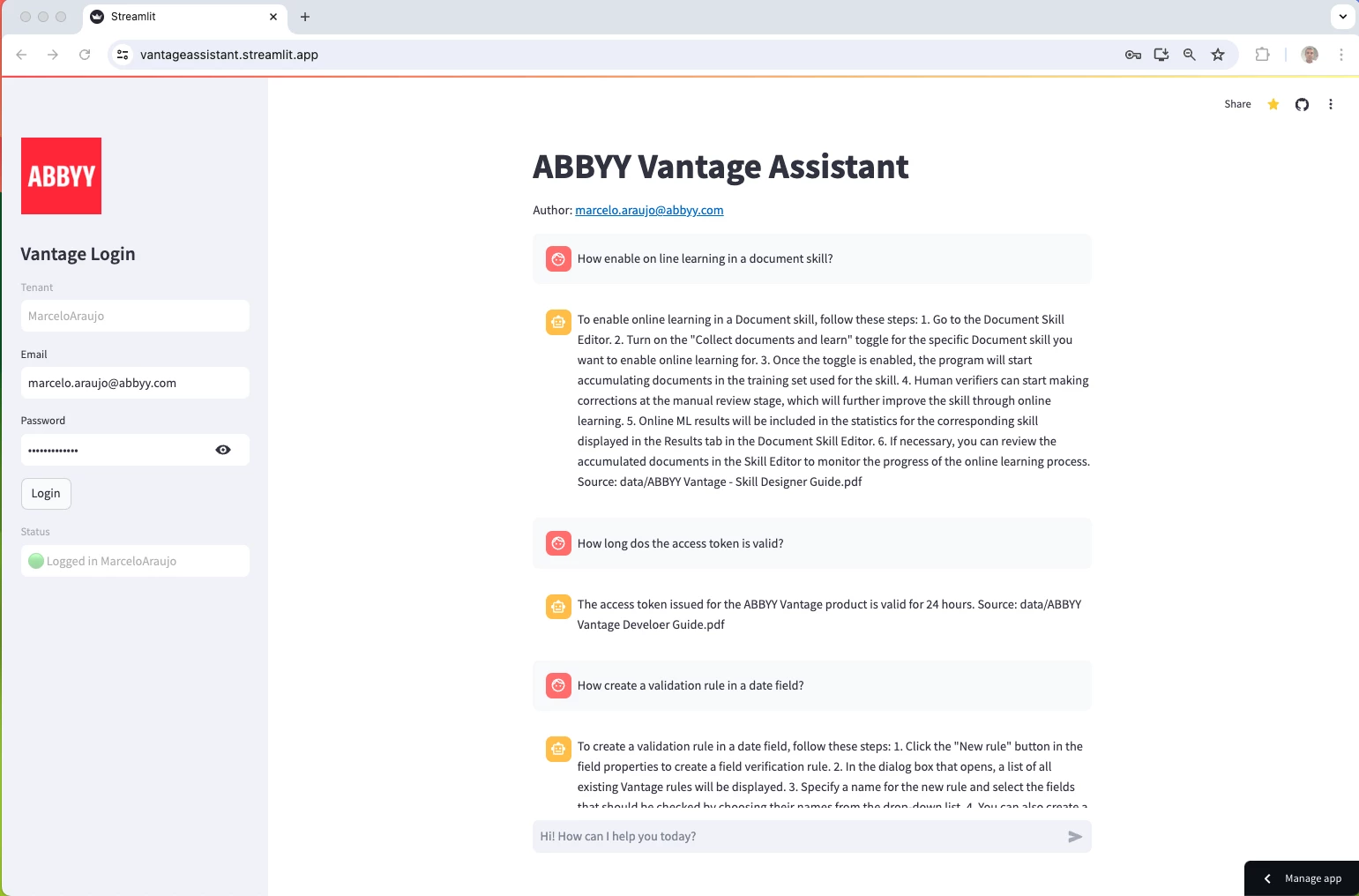Bookmark this page with the star icon
The image size is (1359, 896).
point(1218,55)
